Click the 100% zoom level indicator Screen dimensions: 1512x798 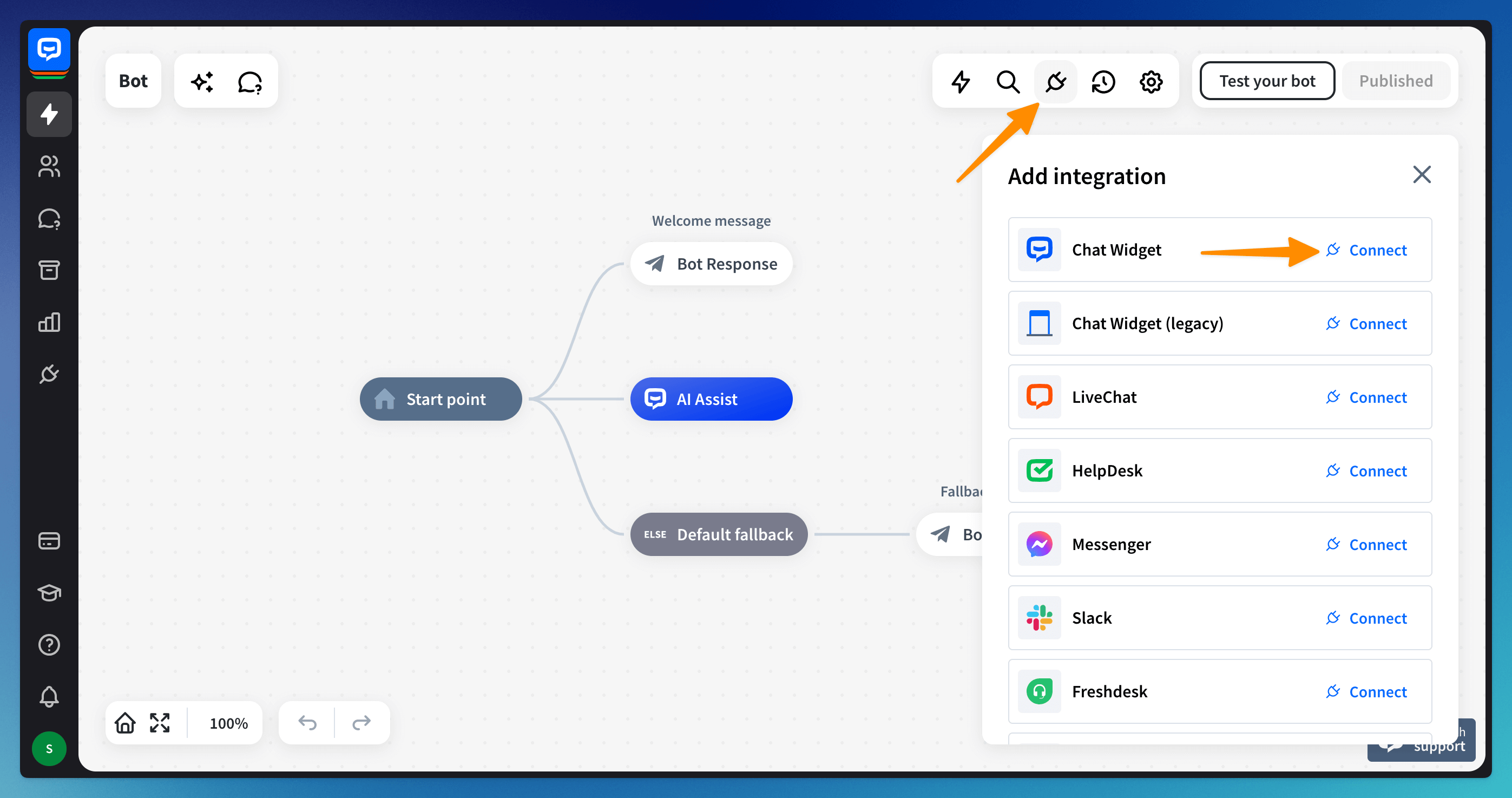228,723
